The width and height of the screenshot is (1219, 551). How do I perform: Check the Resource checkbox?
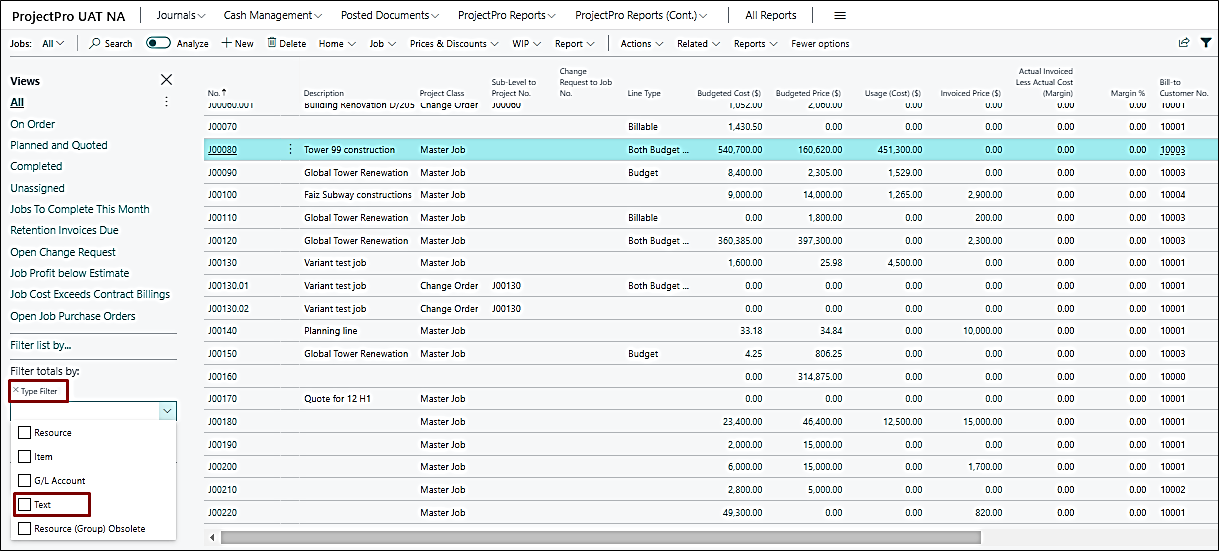point(25,433)
